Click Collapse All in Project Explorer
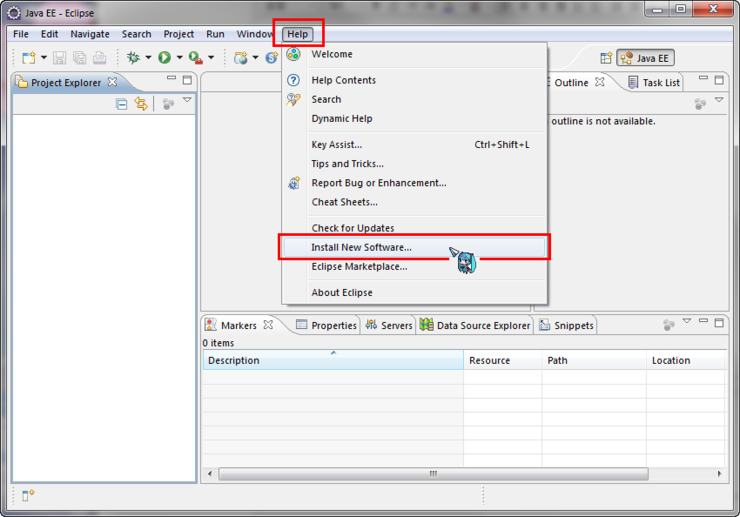740x517 pixels. (121, 104)
